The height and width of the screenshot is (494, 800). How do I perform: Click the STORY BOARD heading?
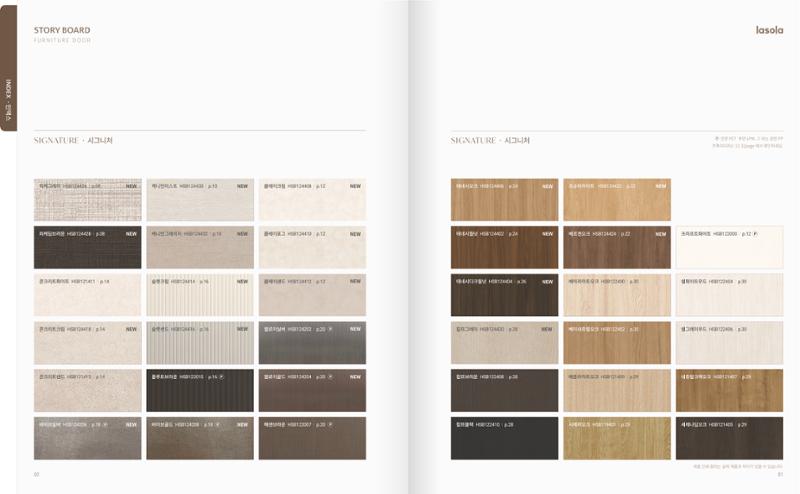(62, 30)
